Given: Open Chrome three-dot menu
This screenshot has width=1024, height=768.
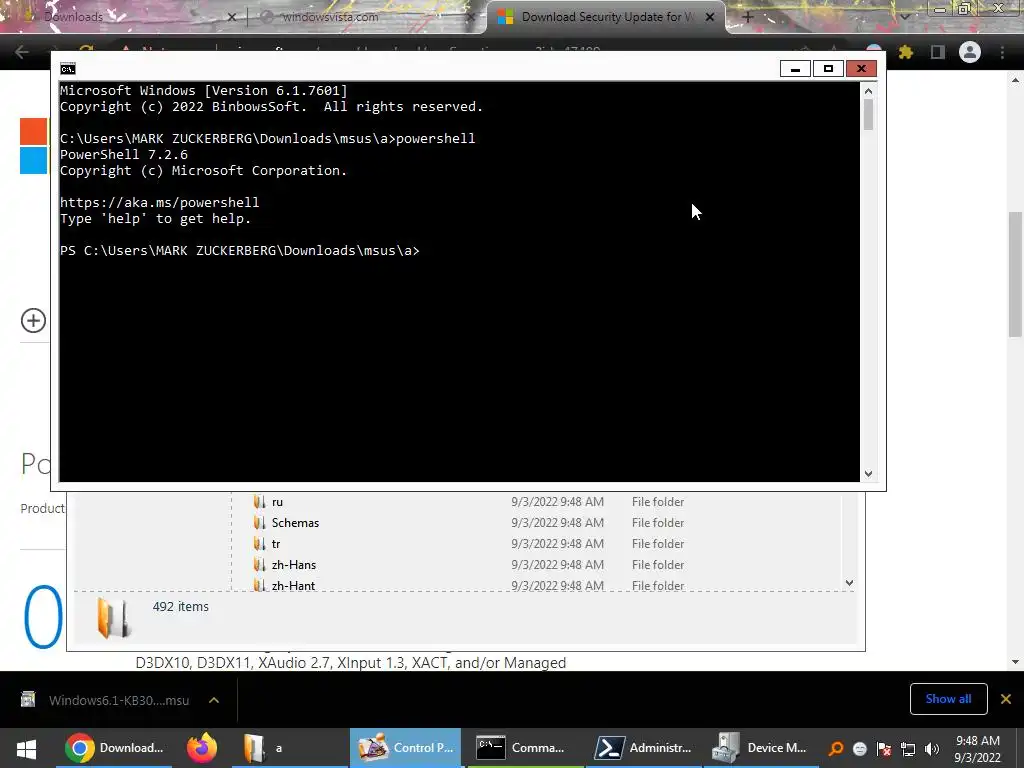Looking at the screenshot, I should [x=1002, y=52].
